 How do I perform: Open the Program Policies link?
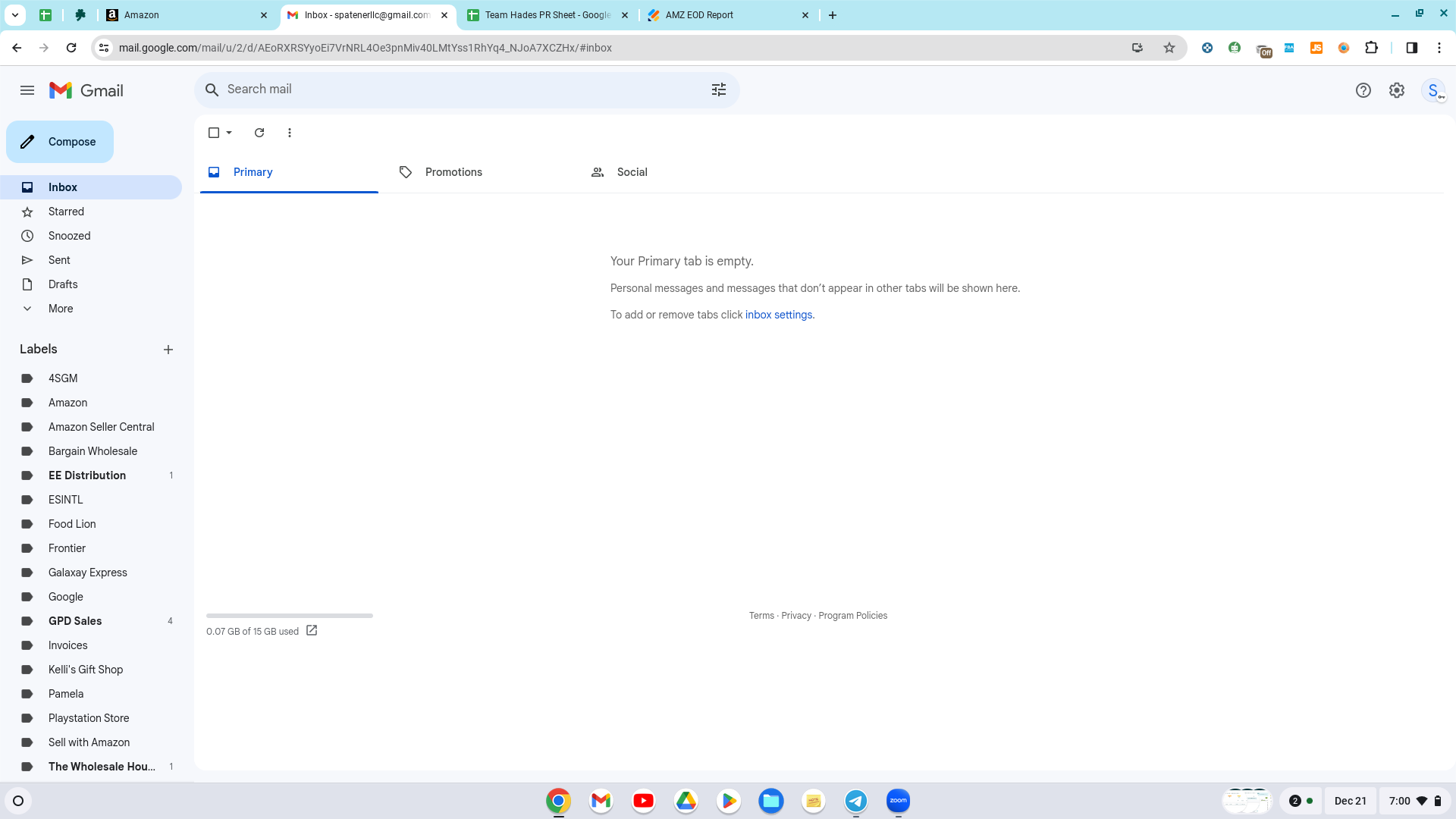coord(852,616)
